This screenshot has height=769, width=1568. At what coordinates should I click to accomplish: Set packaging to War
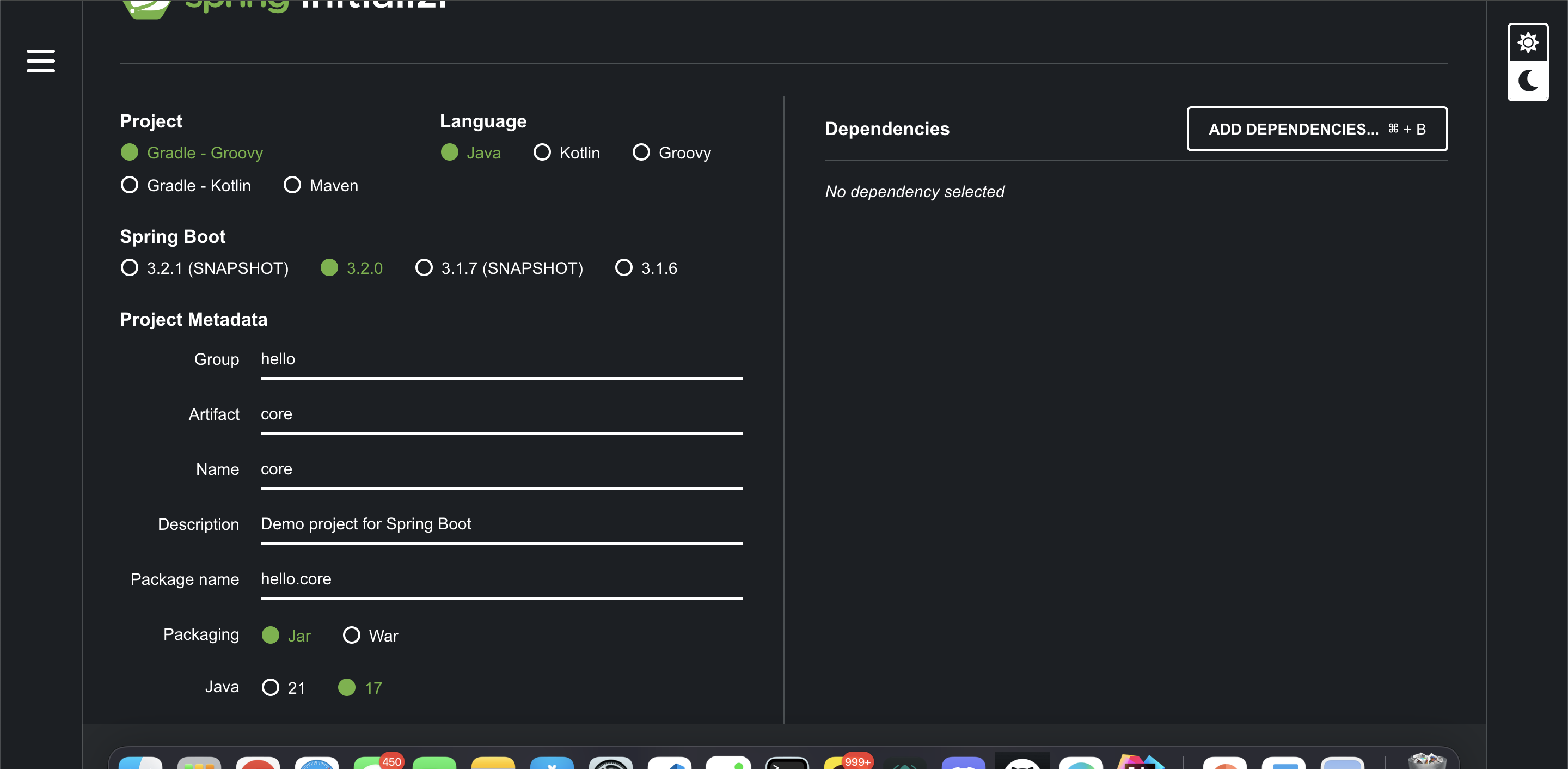coord(370,635)
